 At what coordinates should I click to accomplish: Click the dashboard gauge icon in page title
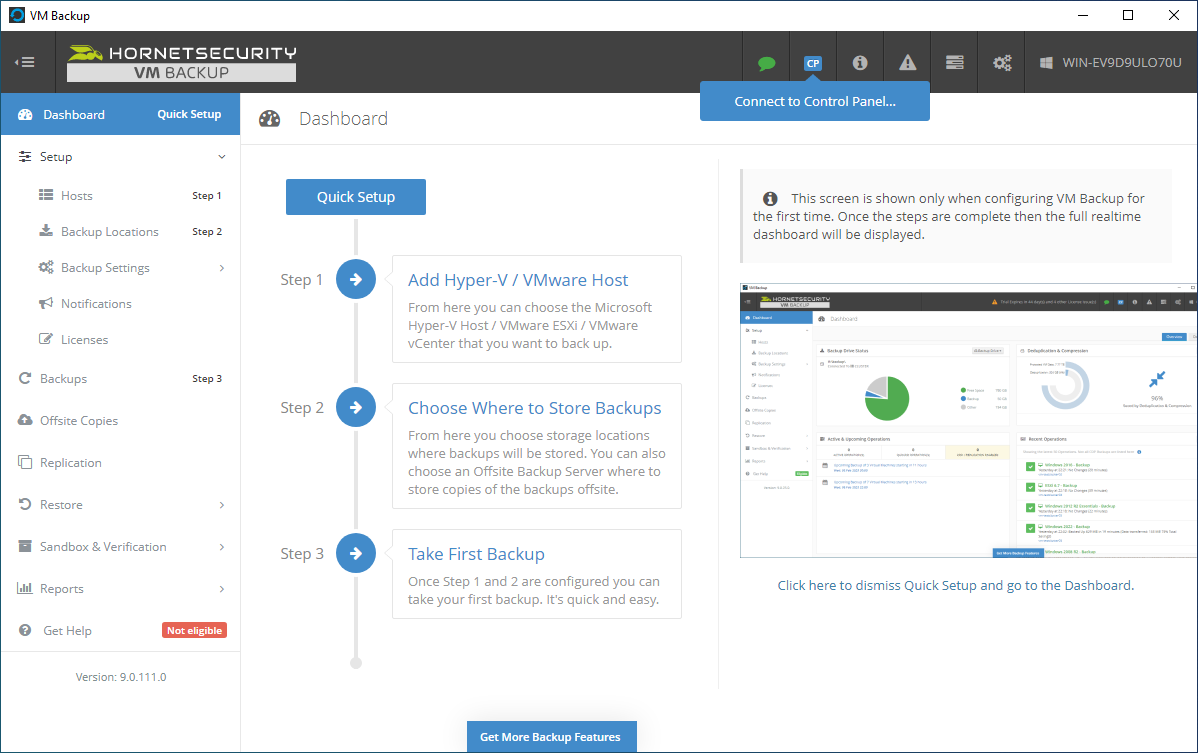tap(270, 118)
